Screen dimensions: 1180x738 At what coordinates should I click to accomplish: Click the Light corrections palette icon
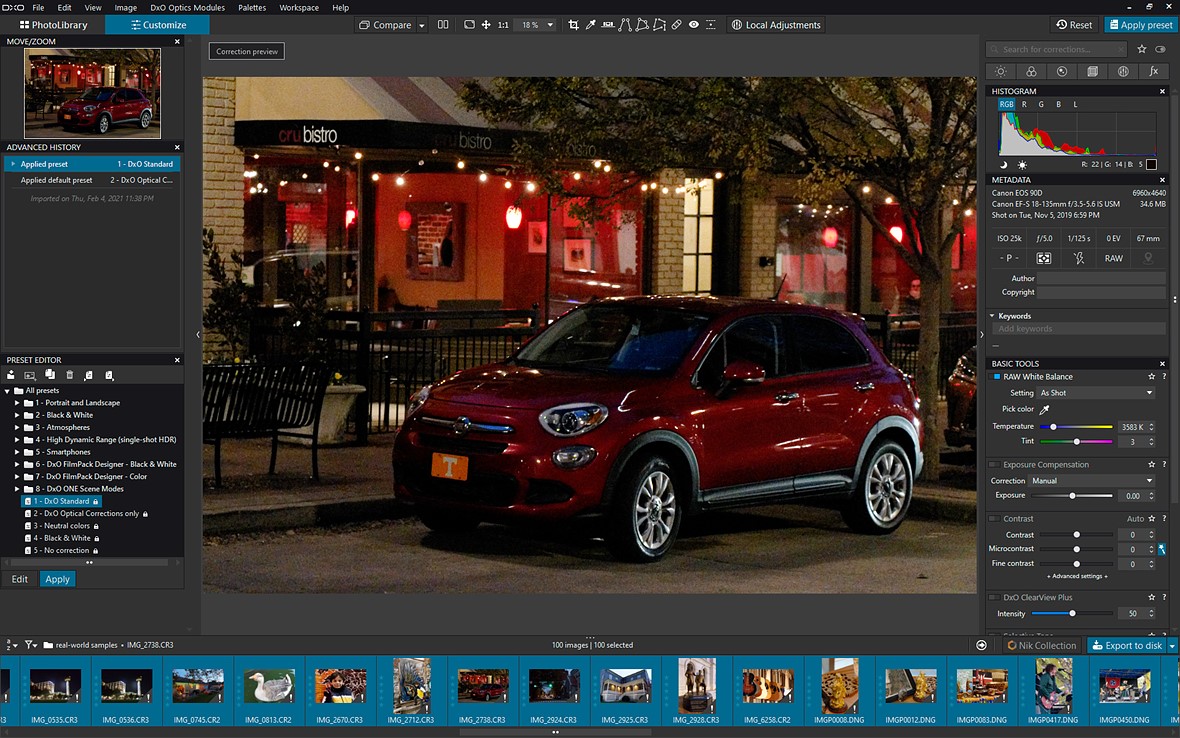tap(1000, 72)
